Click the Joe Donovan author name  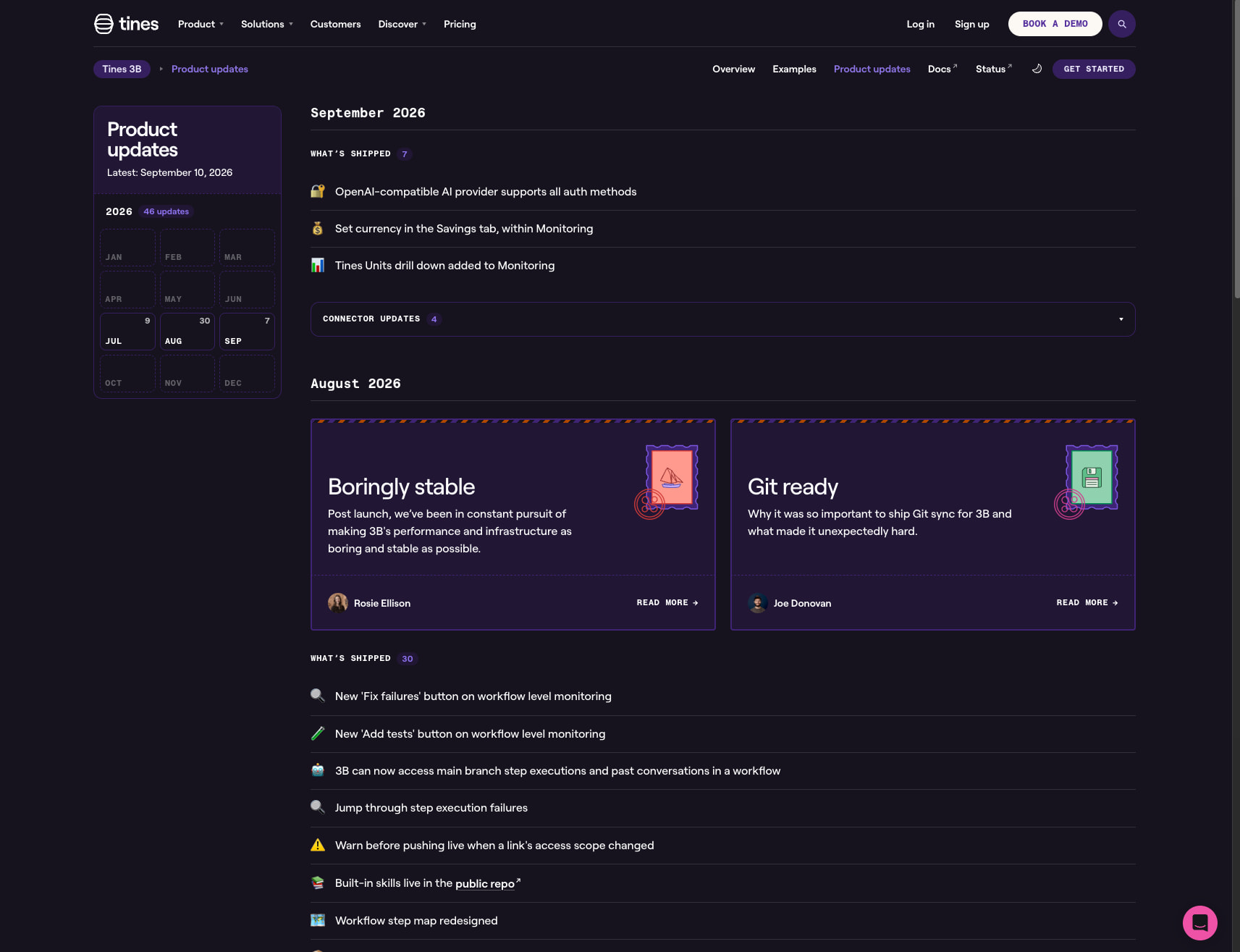point(802,603)
